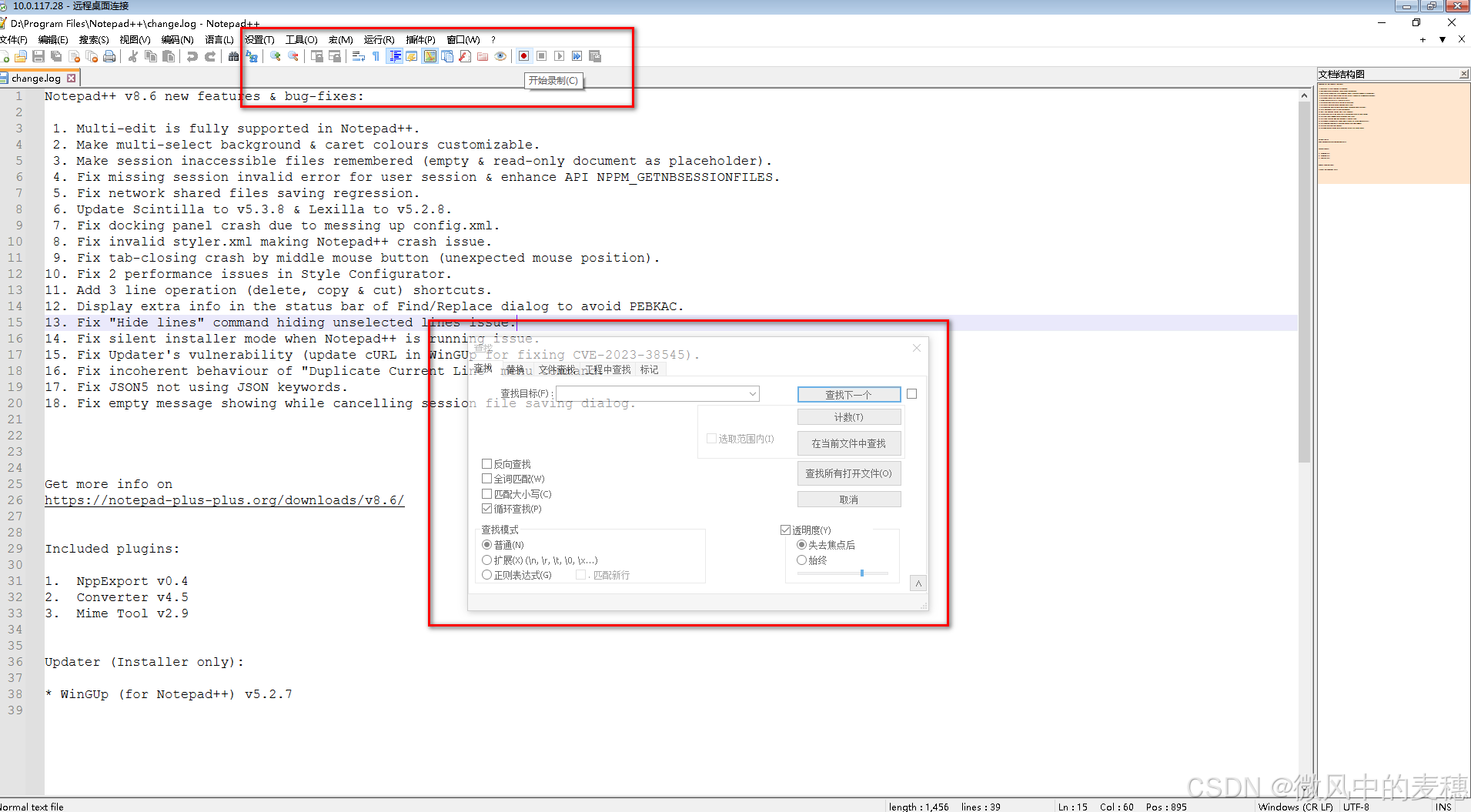Close the Find dialog with its X
This screenshot has height=812, width=1471.
tap(917, 348)
